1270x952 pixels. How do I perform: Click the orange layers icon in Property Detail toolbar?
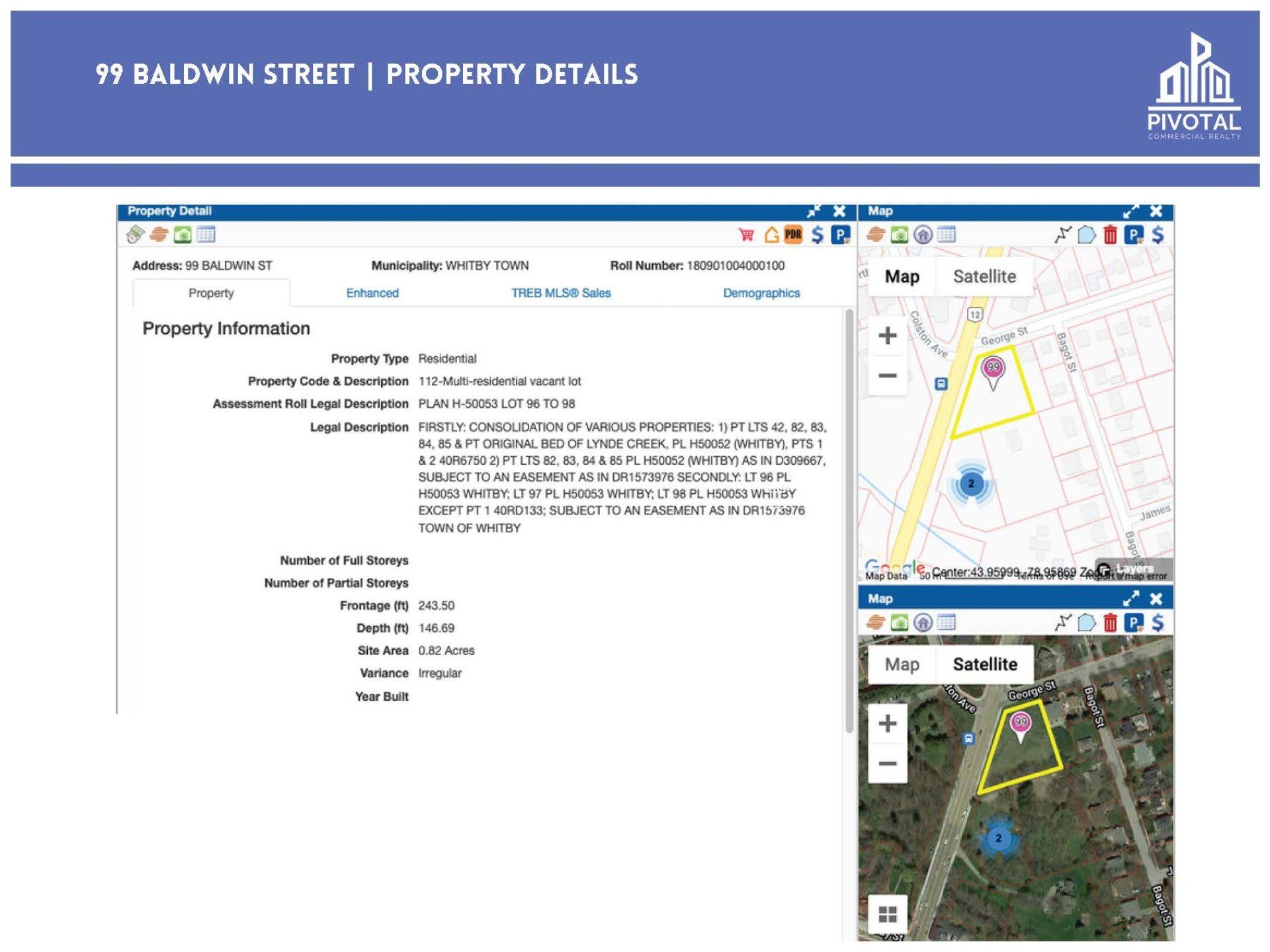[x=159, y=235]
